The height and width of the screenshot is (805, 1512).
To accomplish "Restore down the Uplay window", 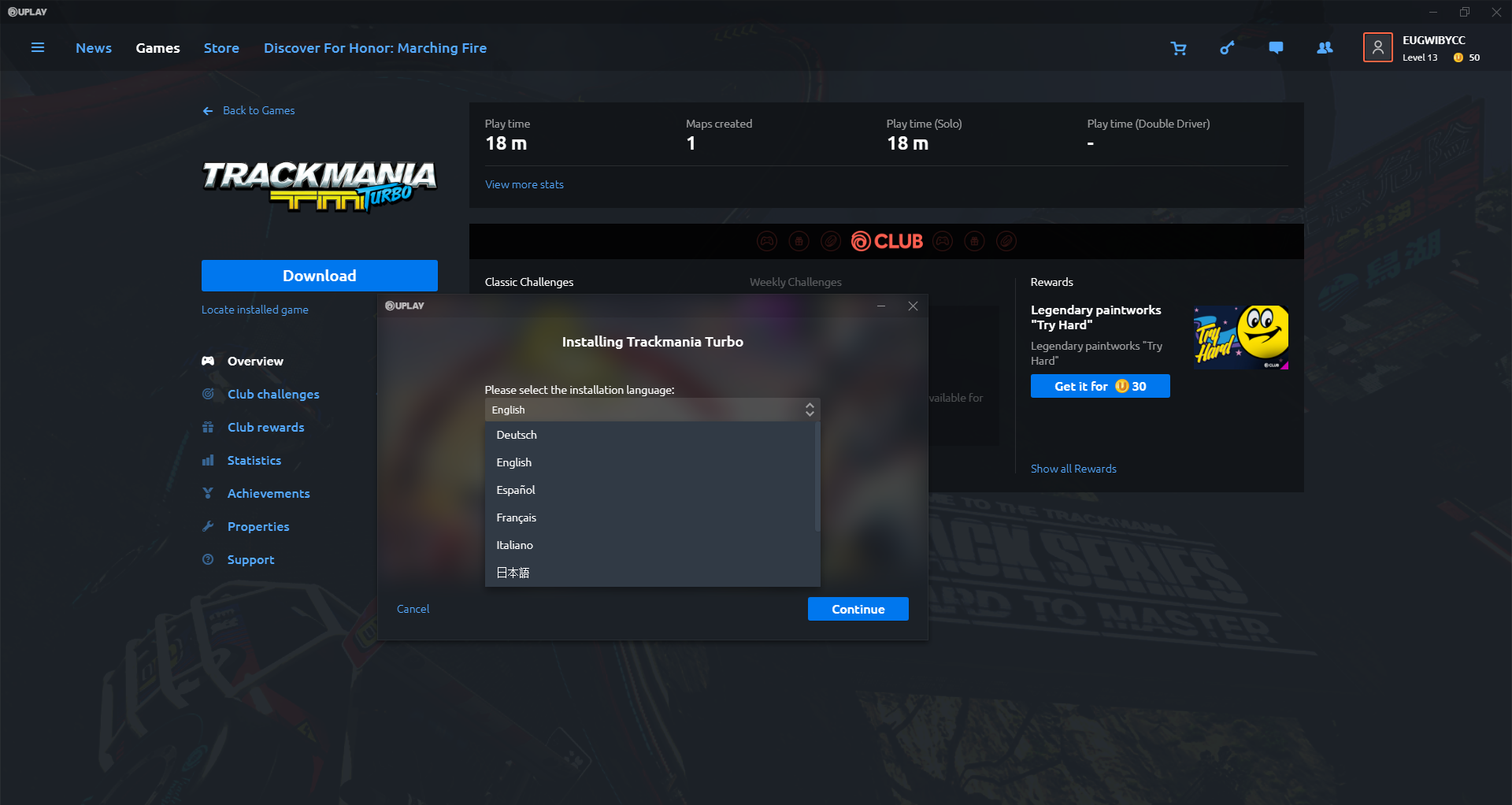I will pyautogui.click(x=1465, y=12).
